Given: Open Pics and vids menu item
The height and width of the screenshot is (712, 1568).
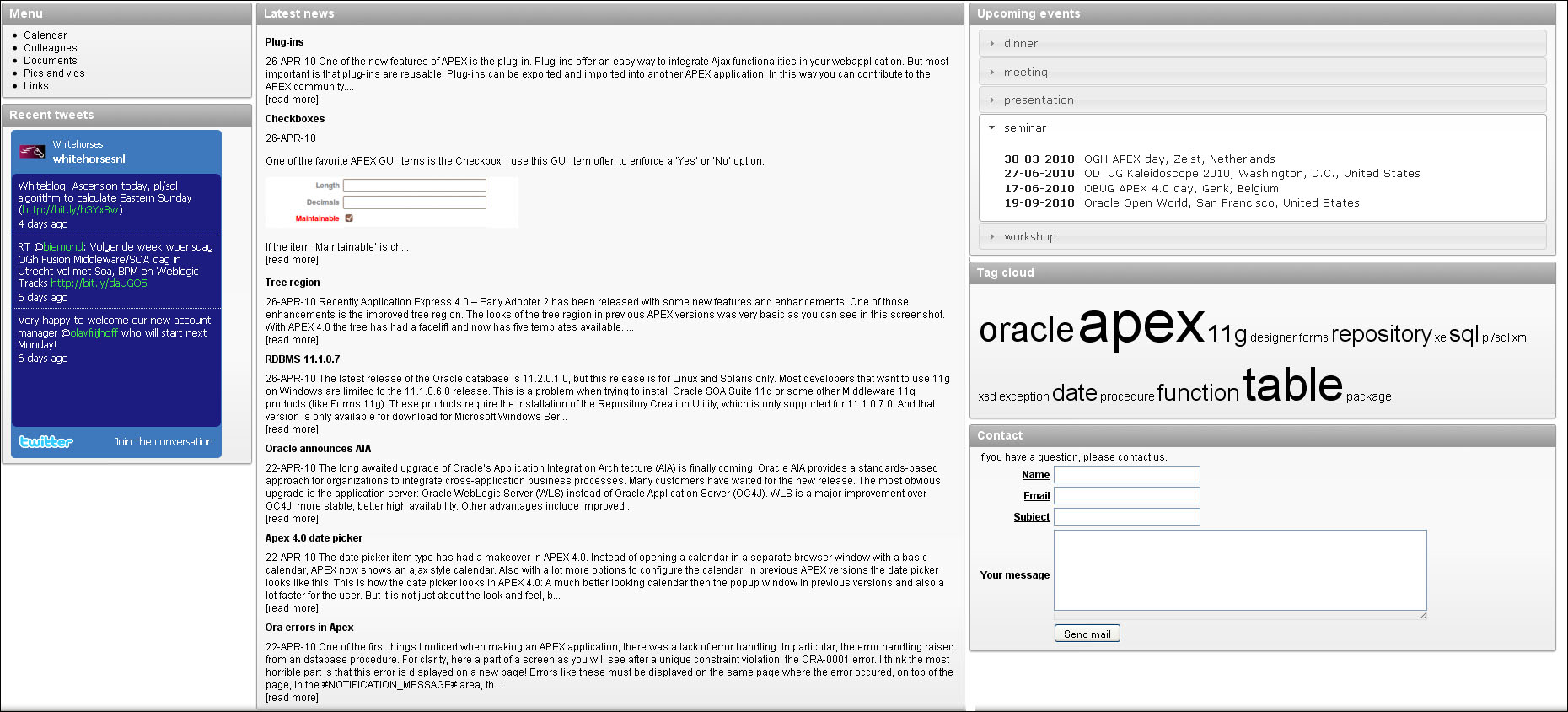Looking at the screenshot, I should tap(54, 73).
